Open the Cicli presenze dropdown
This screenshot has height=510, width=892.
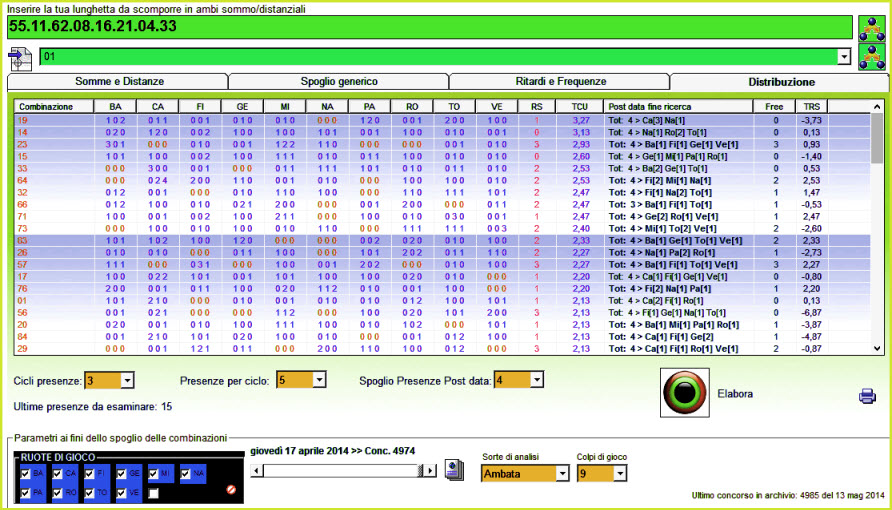pos(127,380)
